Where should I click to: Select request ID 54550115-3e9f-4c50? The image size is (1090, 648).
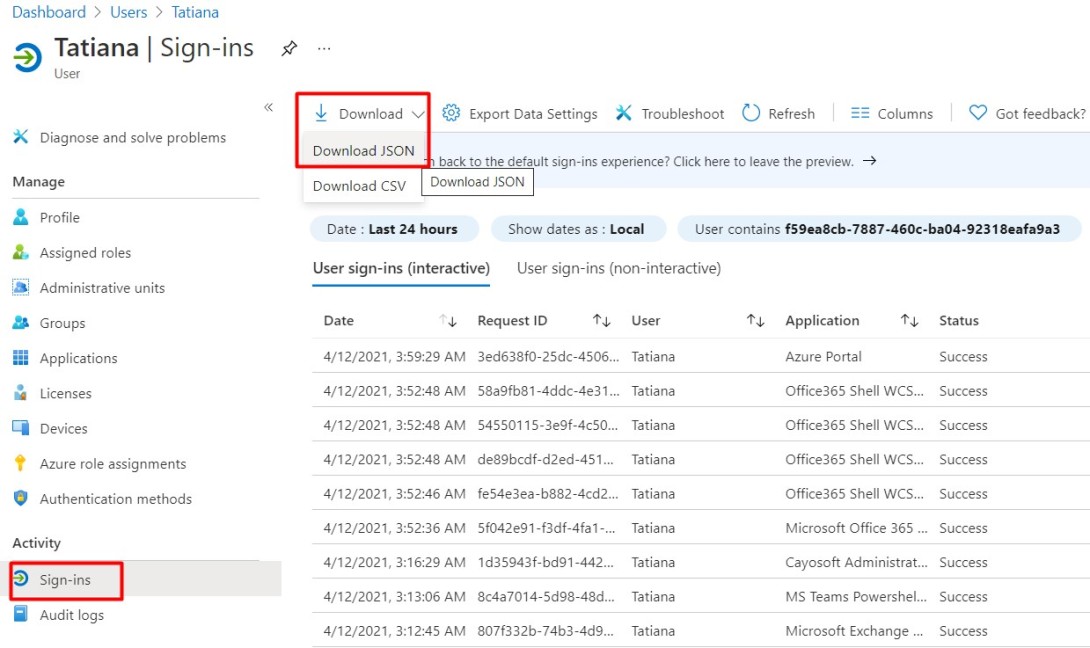click(548, 425)
